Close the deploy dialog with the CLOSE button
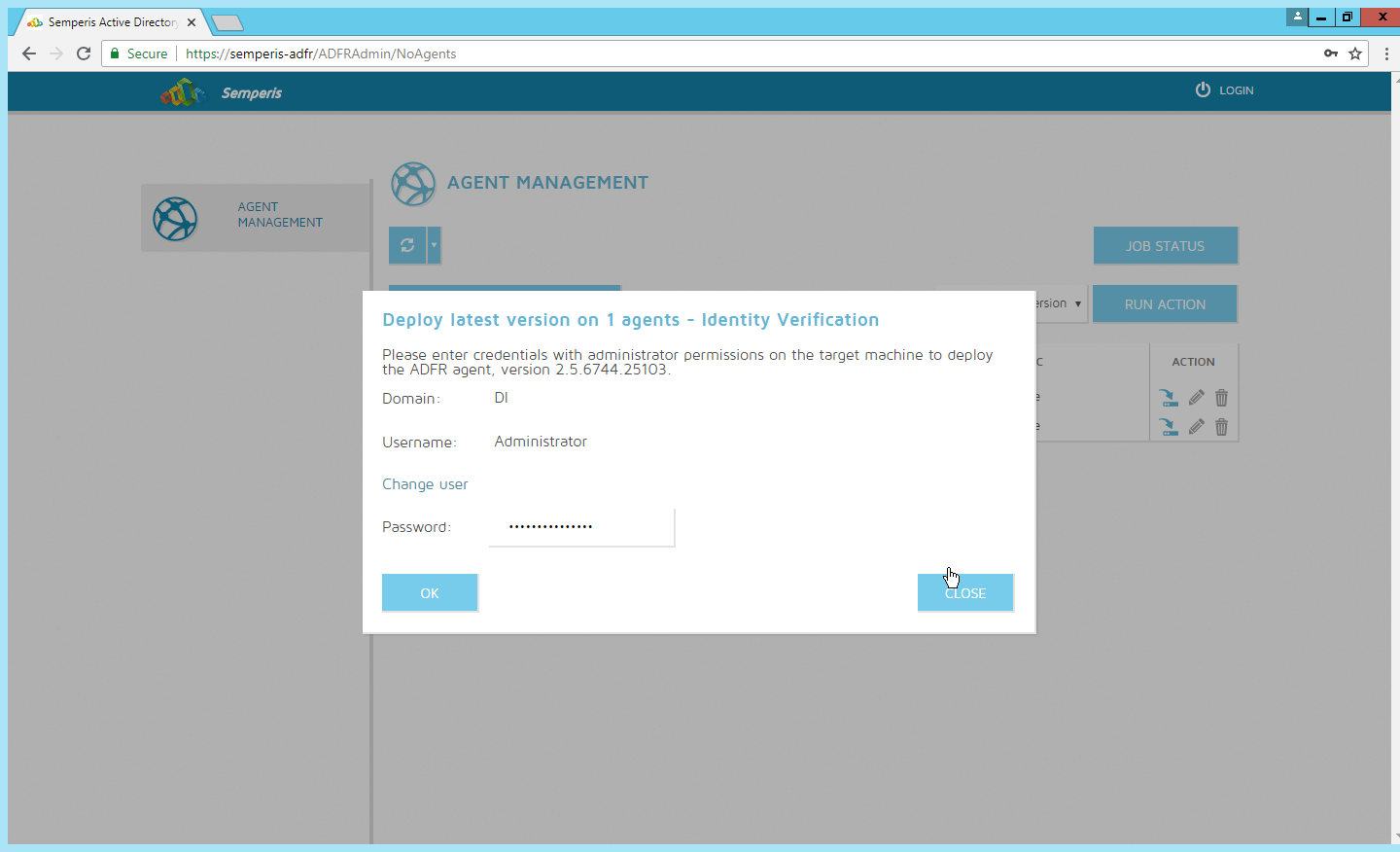This screenshot has width=1400, height=852. (965, 592)
